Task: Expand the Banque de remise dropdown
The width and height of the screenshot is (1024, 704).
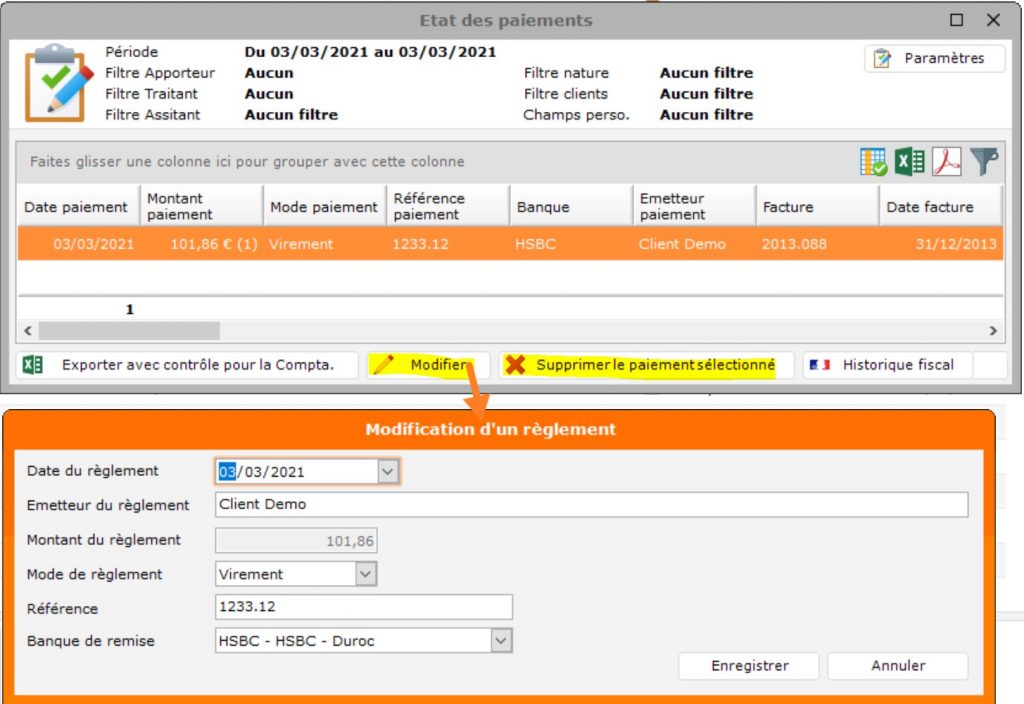Action: coord(501,640)
